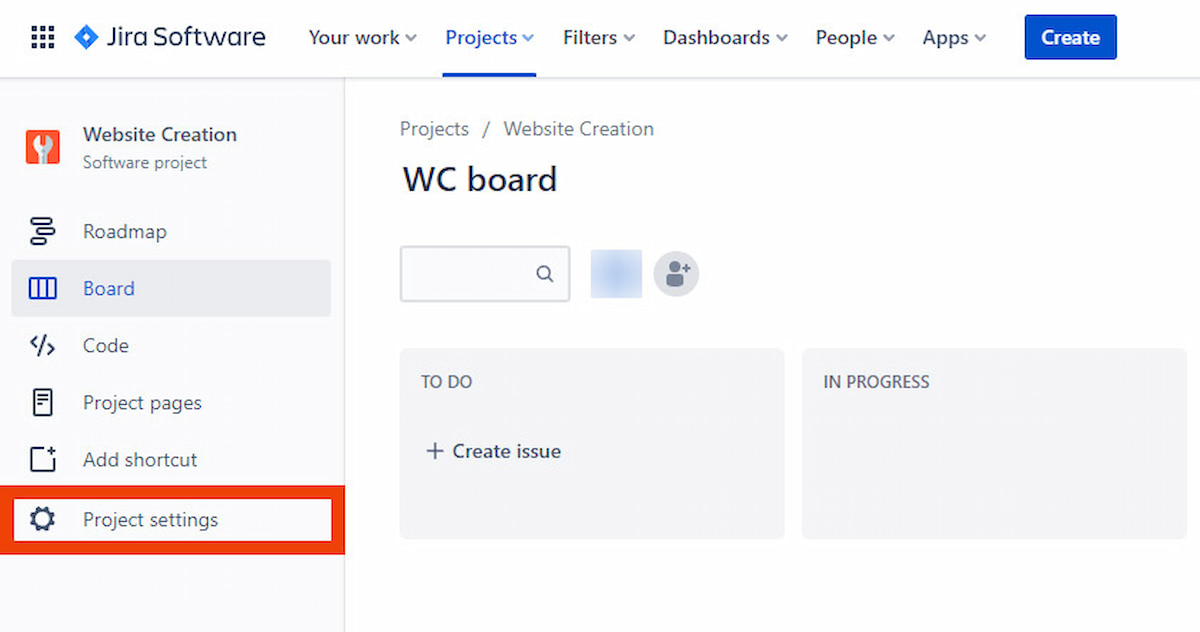Click the user avatar next to search
Image resolution: width=1200 pixels, height=632 pixels.
(616, 273)
